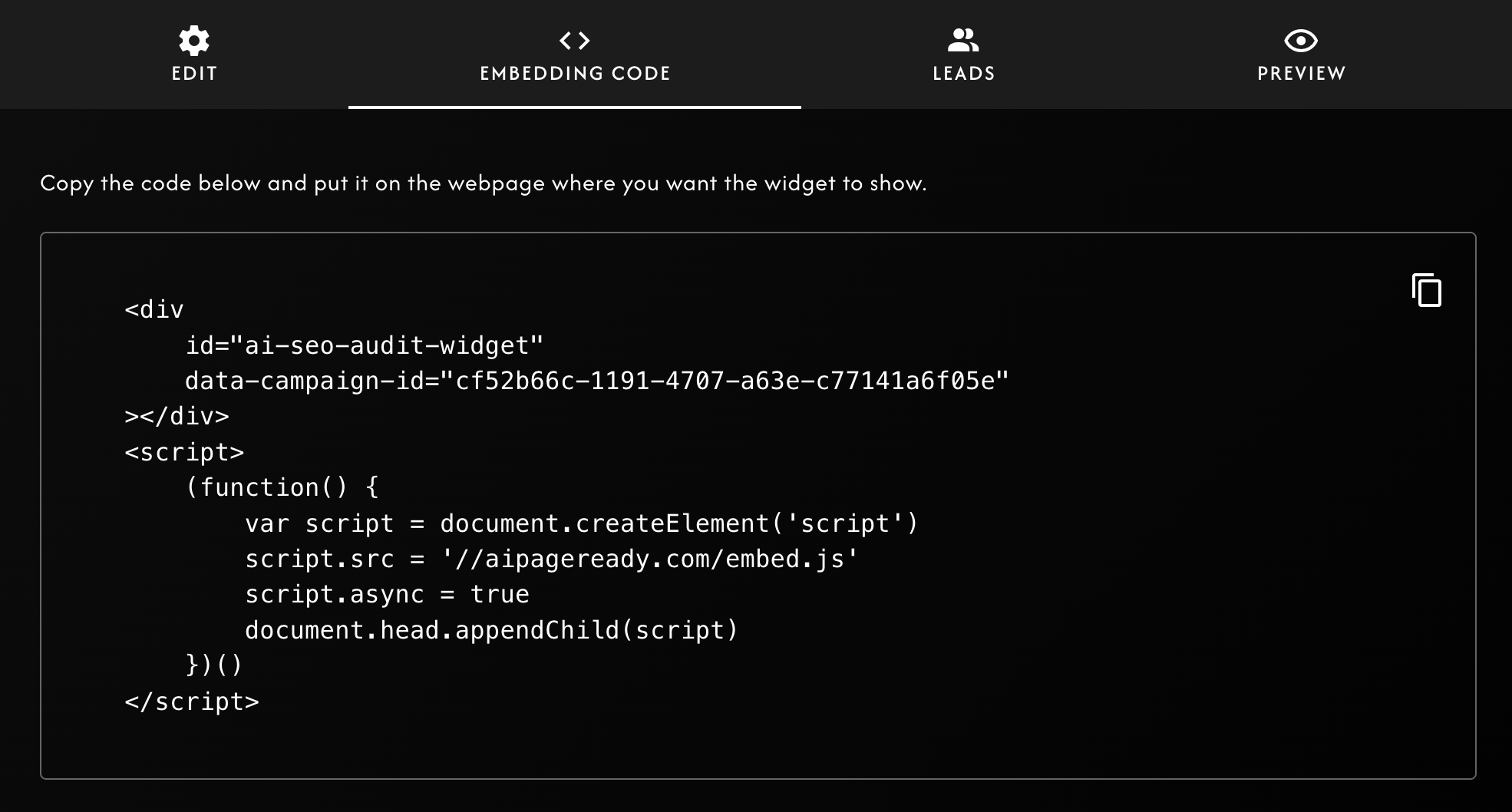Copy the embed code using the copy icon

coord(1427,290)
